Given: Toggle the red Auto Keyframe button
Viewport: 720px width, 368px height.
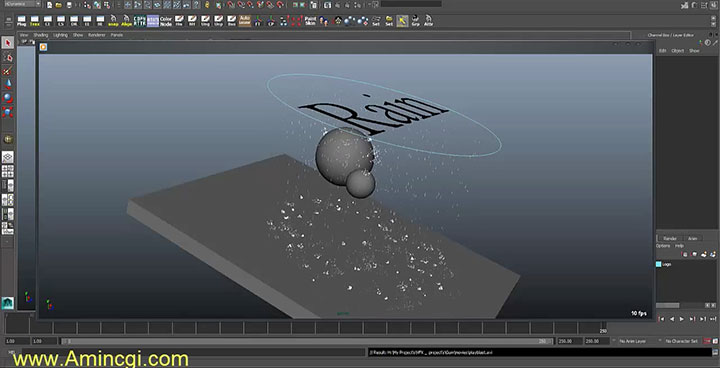Looking at the screenshot, I should (x=708, y=341).
